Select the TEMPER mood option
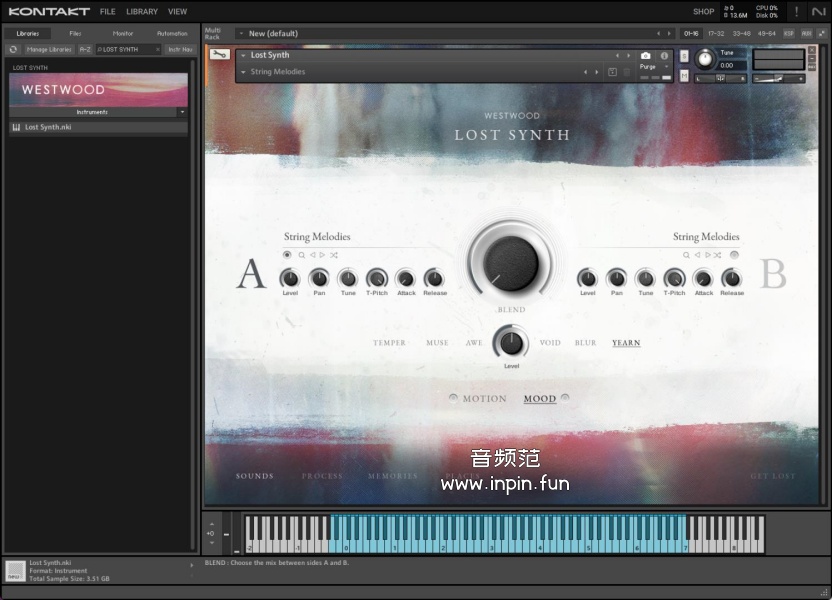The width and height of the screenshot is (832, 600). click(x=389, y=343)
